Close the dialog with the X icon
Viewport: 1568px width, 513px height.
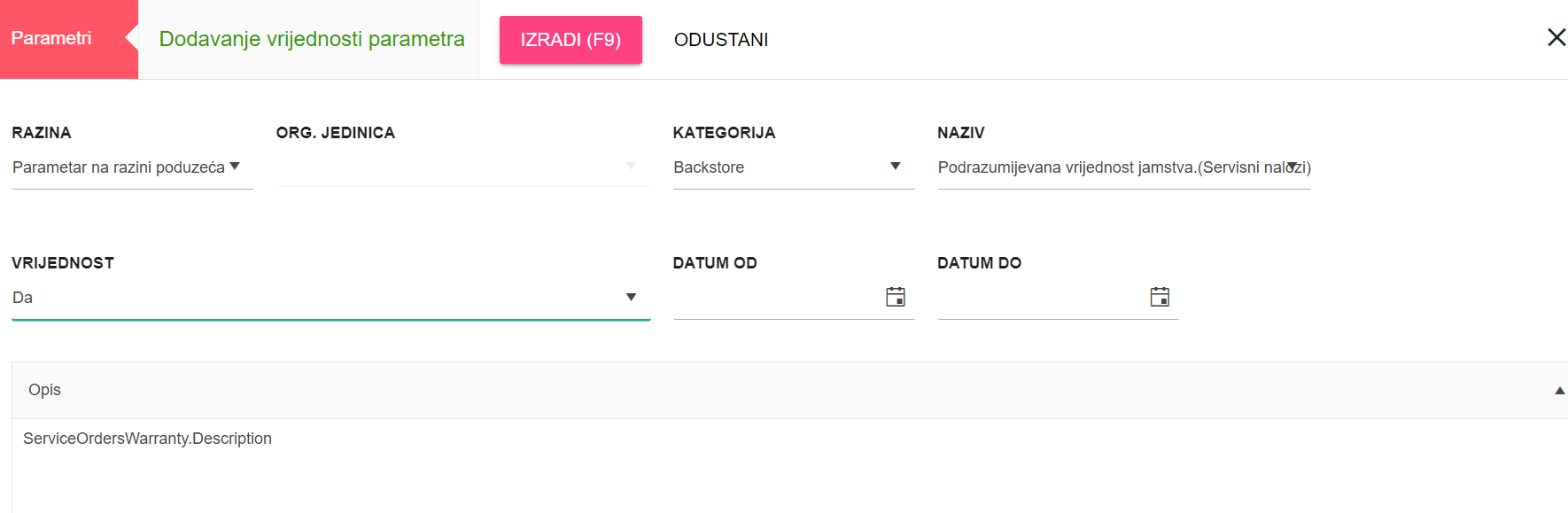[x=1556, y=37]
